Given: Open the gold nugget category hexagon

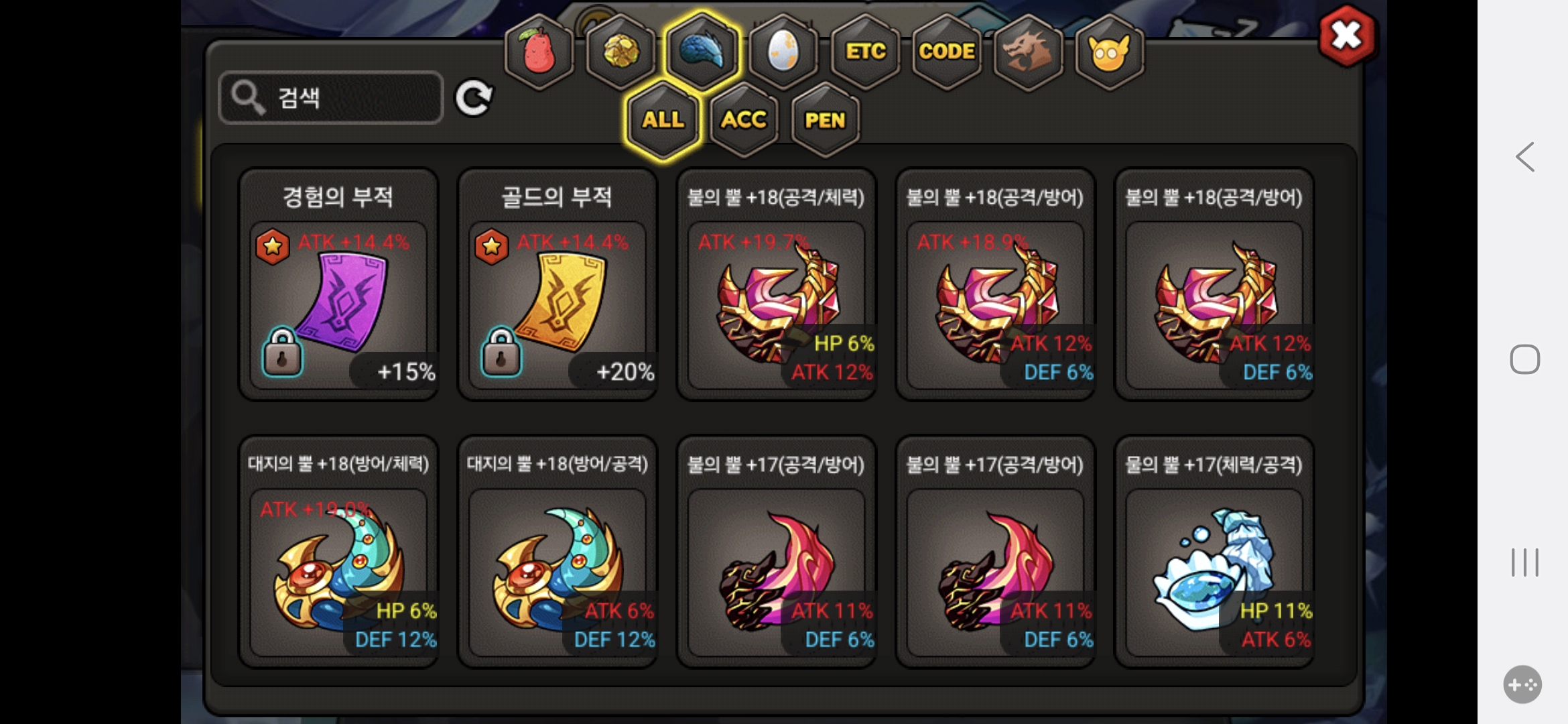Looking at the screenshot, I should [x=620, y=52].
